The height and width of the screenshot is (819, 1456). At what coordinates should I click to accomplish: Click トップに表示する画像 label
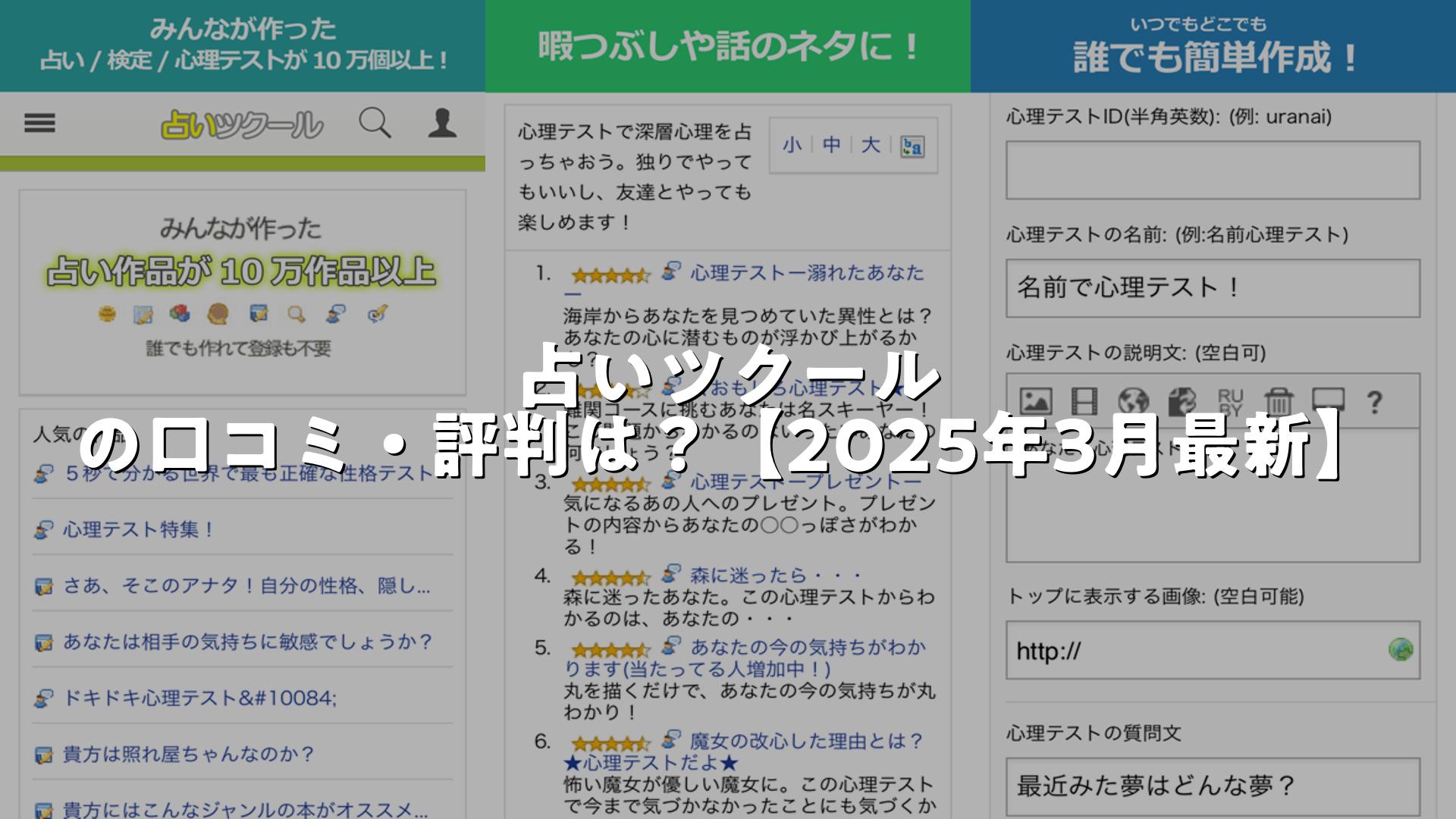(x=1154, y=596)
